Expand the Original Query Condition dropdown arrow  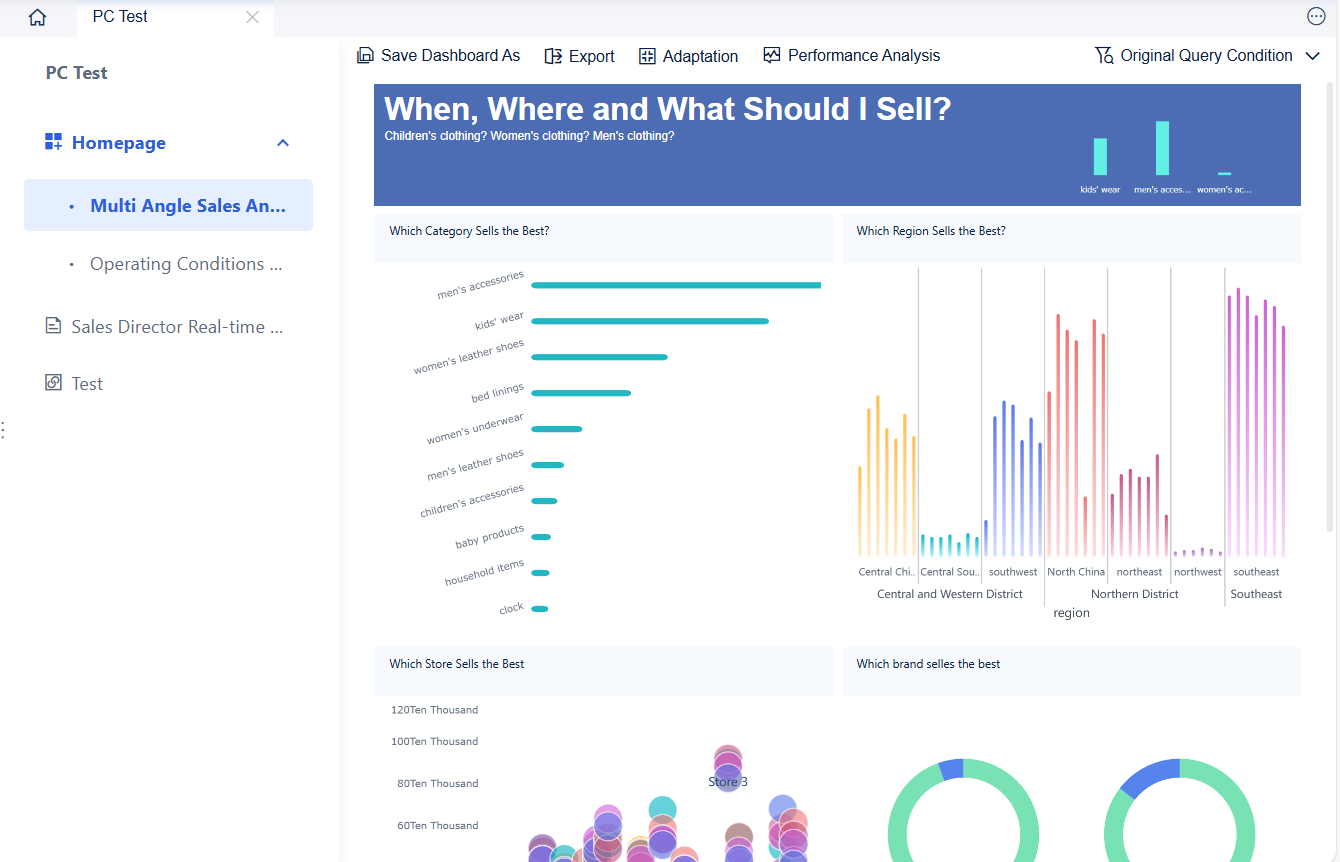coord(1313,56)
